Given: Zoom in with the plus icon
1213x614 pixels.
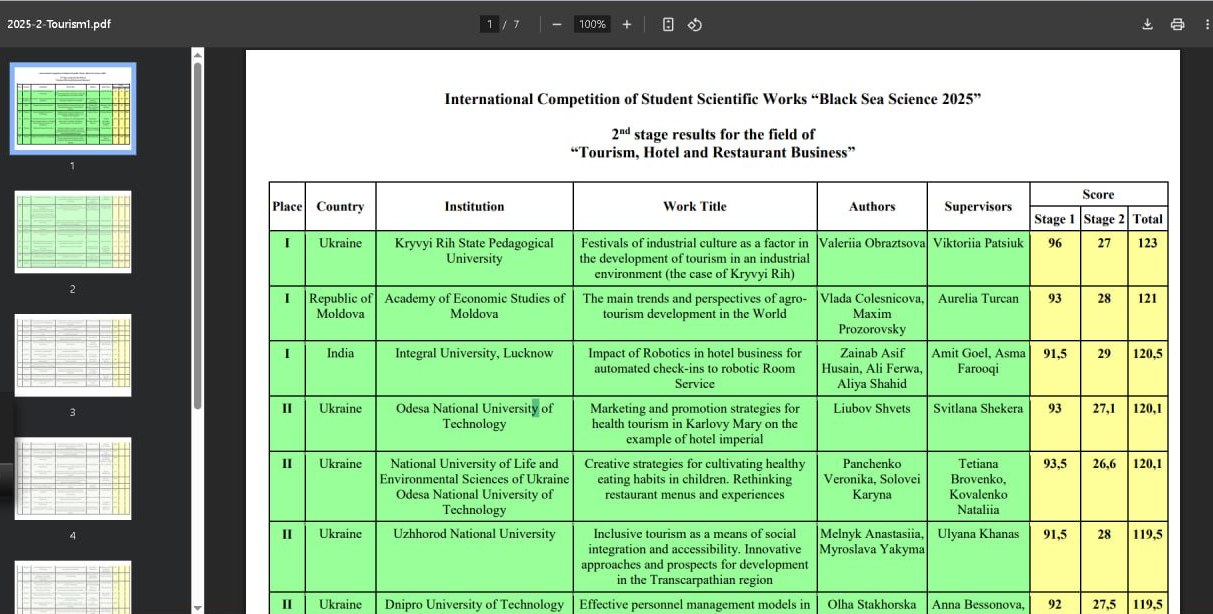Looking at the screenshot, I should [x=627, y=24].
